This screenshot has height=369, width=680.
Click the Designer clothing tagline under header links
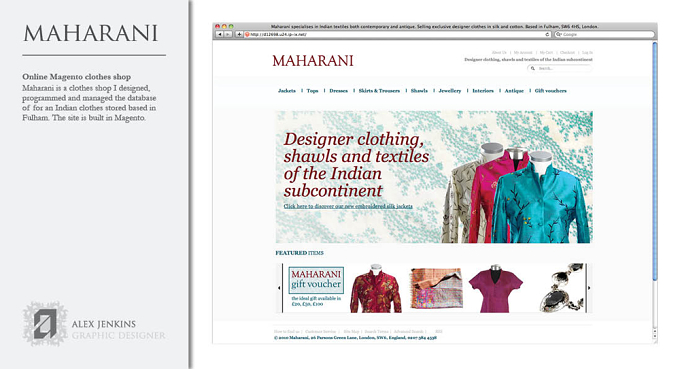pos(528,59)
